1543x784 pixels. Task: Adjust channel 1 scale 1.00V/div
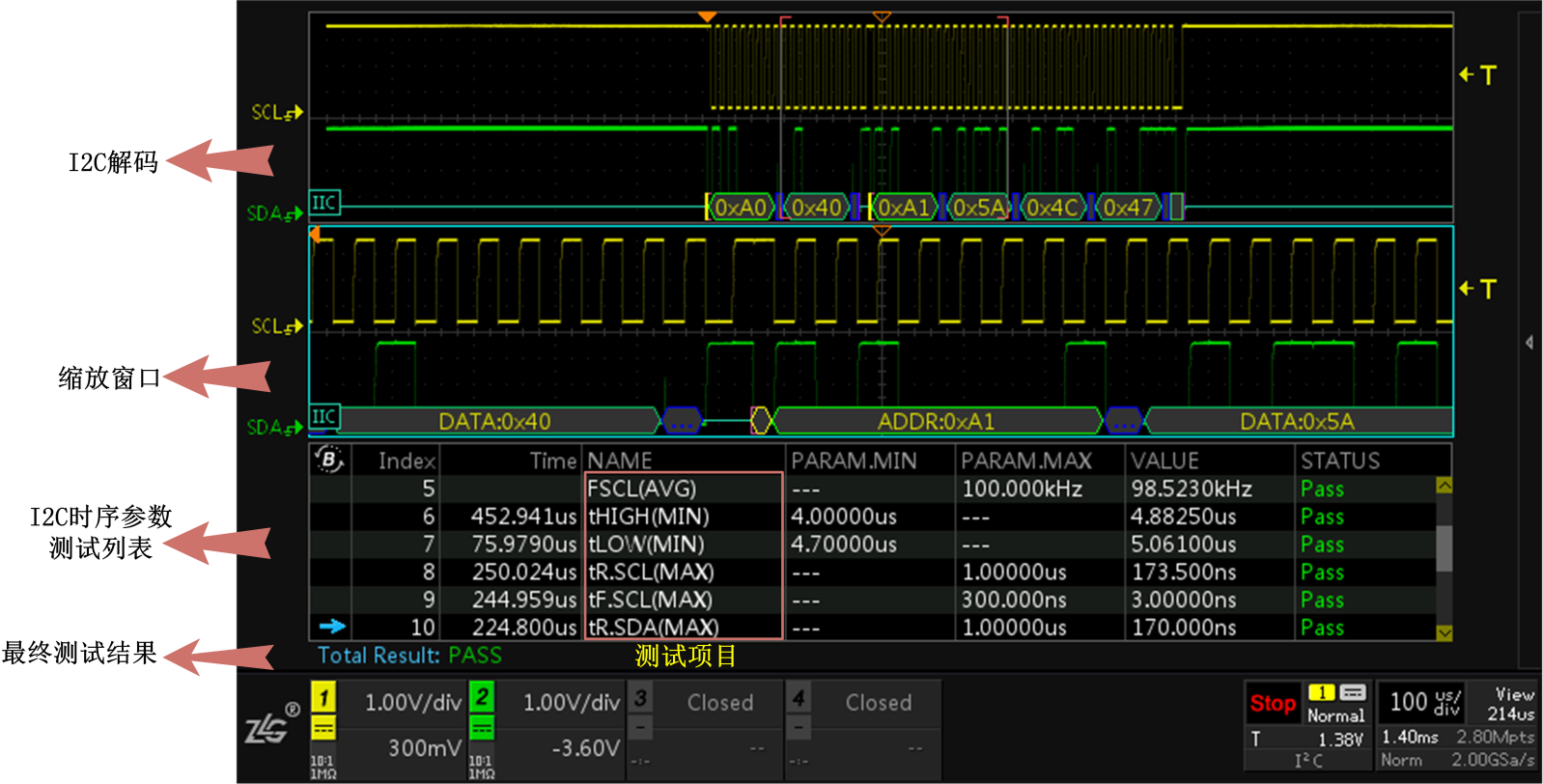tap(413, 703)
